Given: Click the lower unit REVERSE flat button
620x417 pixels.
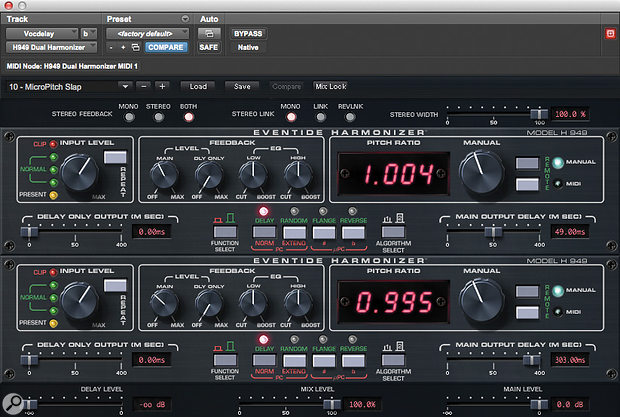Looking at the screenshot, I should pos(353,360).
